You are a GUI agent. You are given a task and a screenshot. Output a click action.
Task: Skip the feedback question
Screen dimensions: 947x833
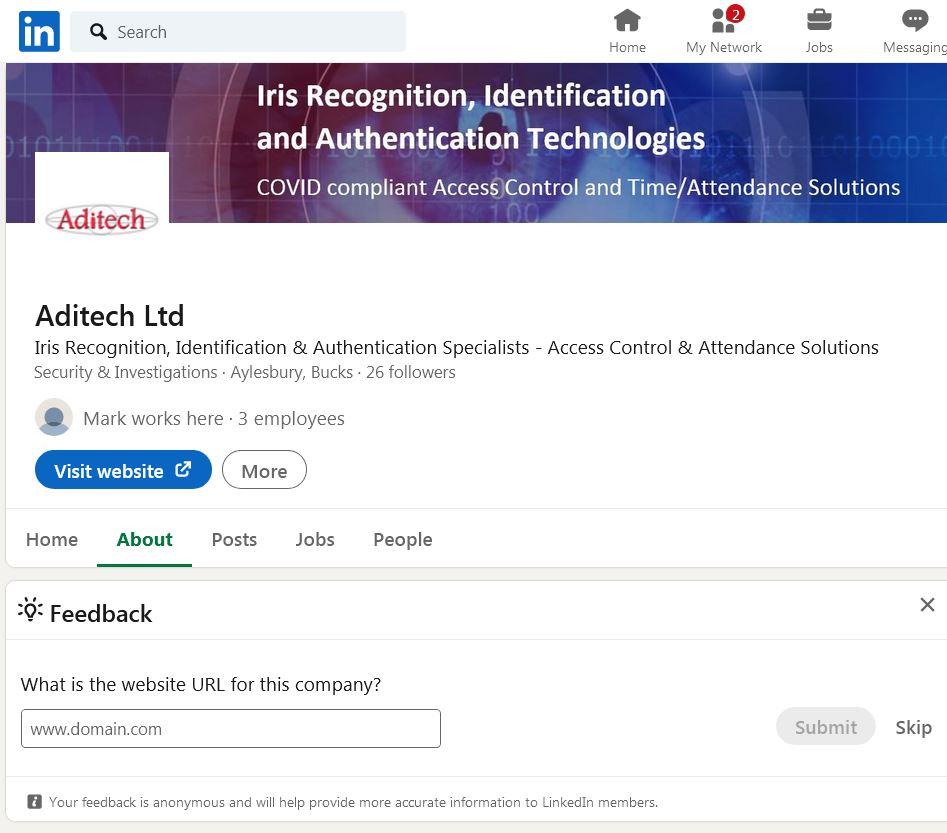pos(913,727)
